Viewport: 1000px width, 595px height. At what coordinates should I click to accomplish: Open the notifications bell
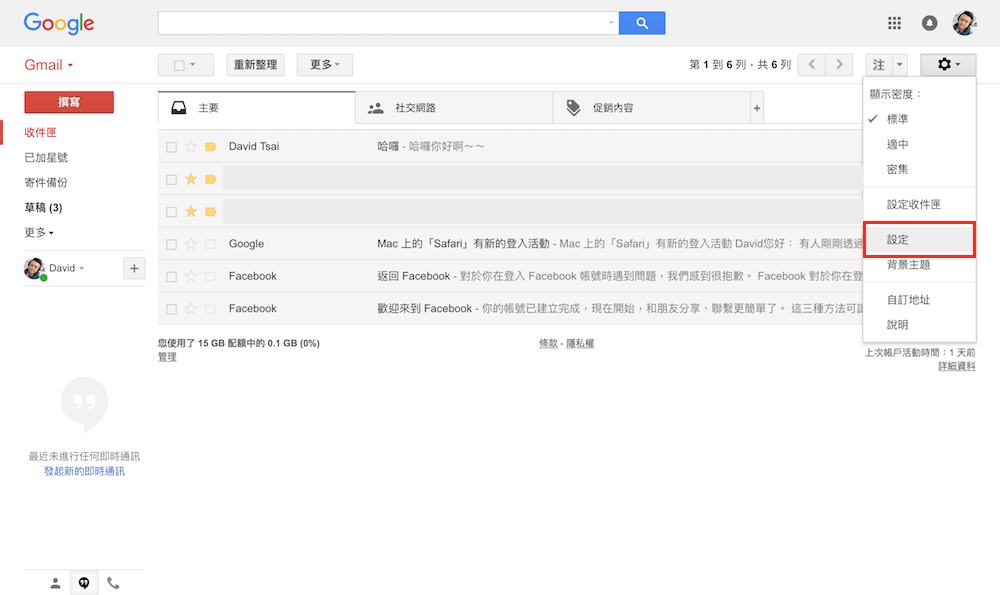coord(929,22)
